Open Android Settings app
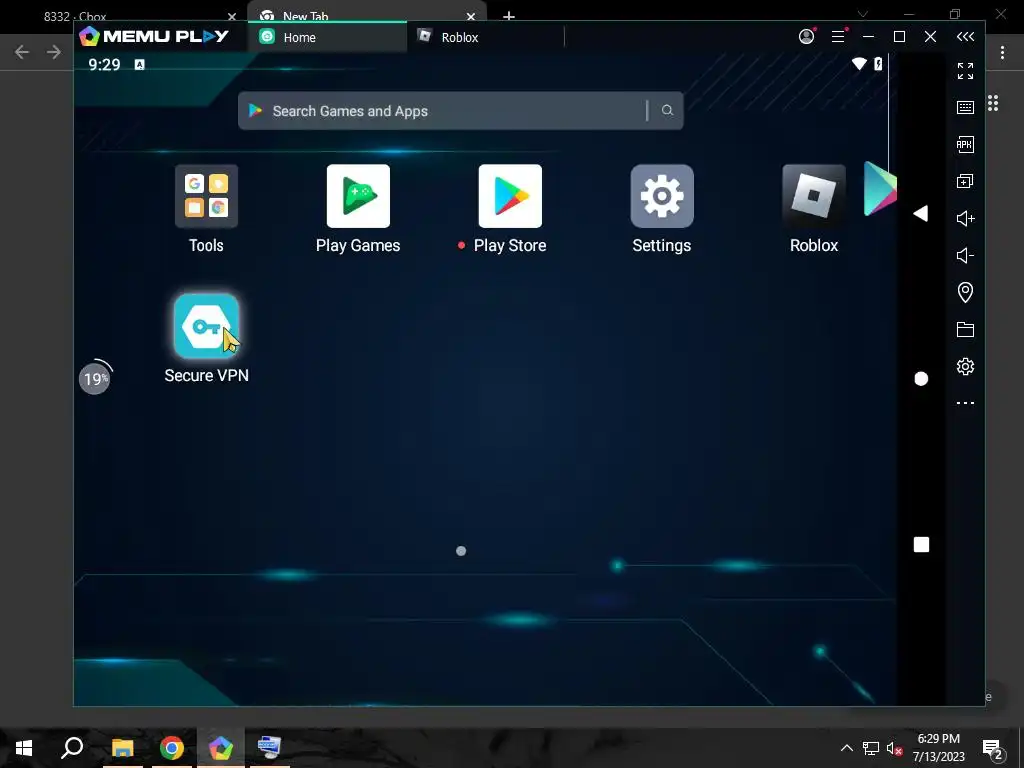Image resolution: width=1024 pixels, height=768 pixels. (x=662, y=196)
